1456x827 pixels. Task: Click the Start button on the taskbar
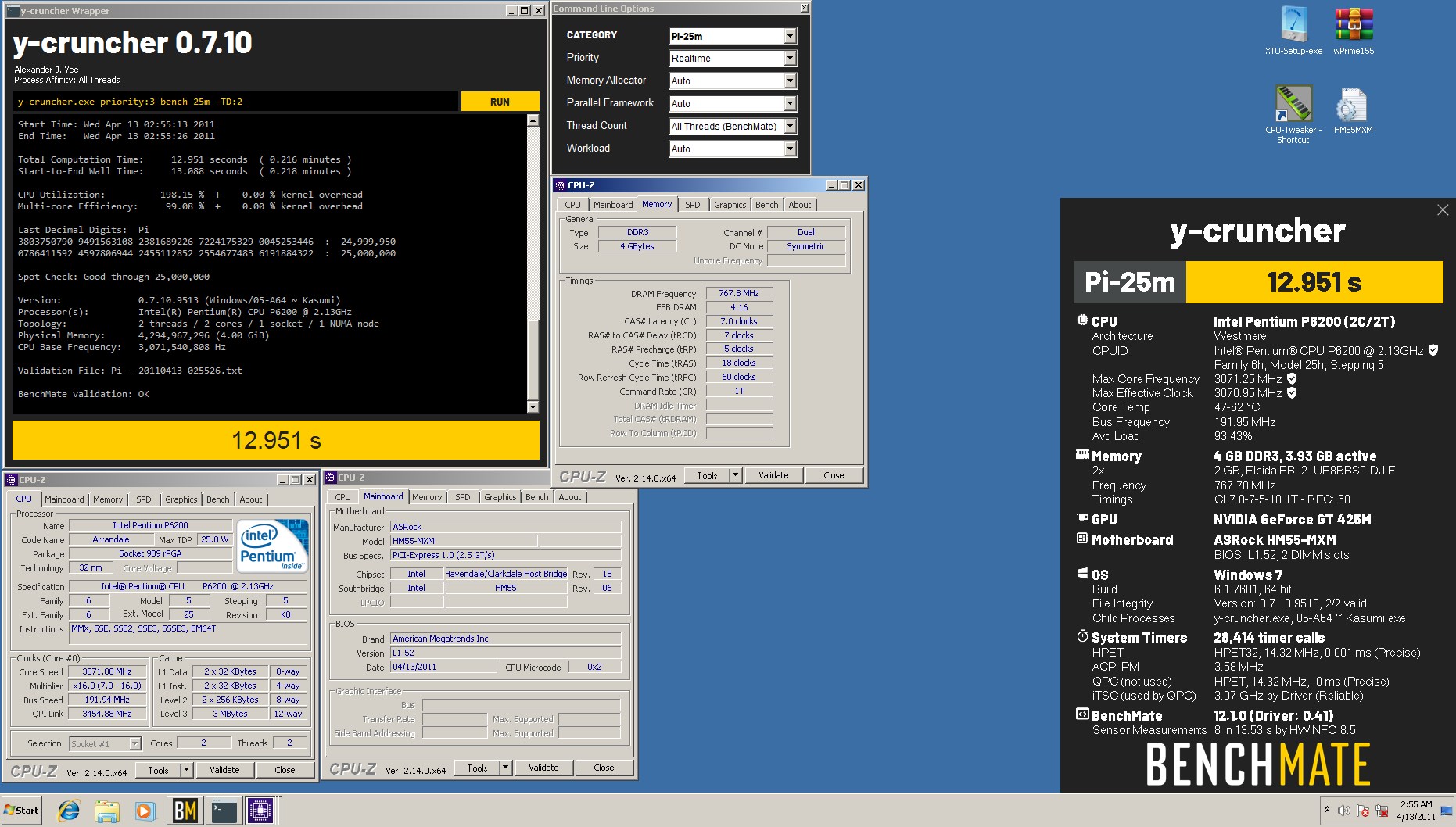[22, 811]
